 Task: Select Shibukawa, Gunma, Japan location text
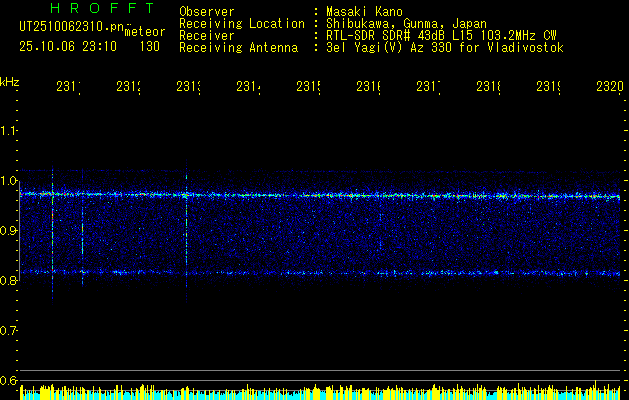pyautogui.click(x=406, y=24)
